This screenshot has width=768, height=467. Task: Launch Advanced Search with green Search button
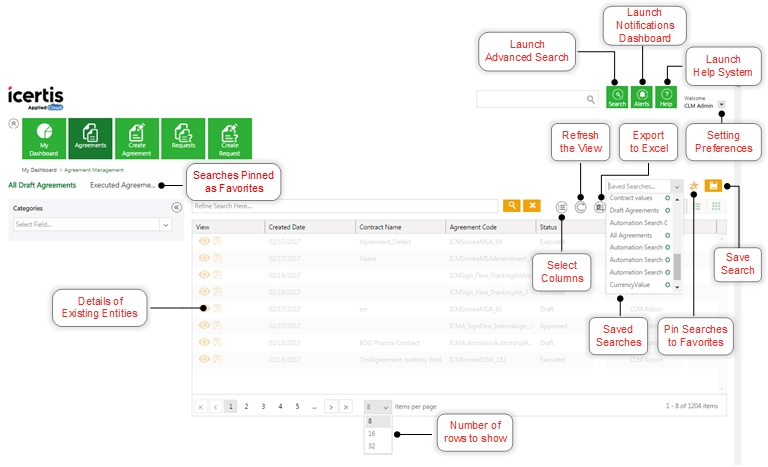coord(617,97)
